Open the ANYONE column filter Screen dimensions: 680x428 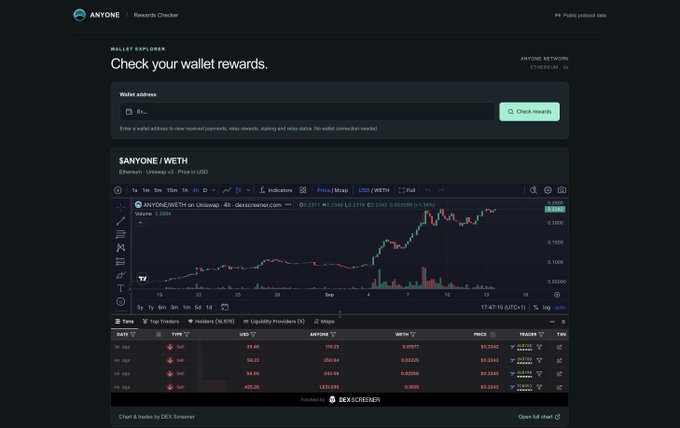tap(333, 334)
